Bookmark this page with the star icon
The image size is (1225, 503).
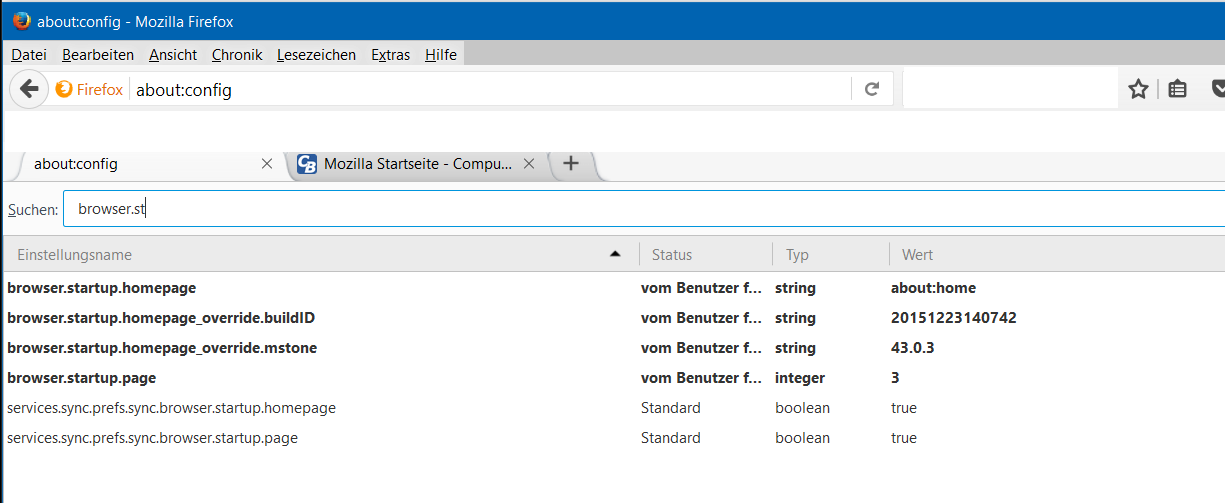pyautogui.click(x=1138, y=89)
